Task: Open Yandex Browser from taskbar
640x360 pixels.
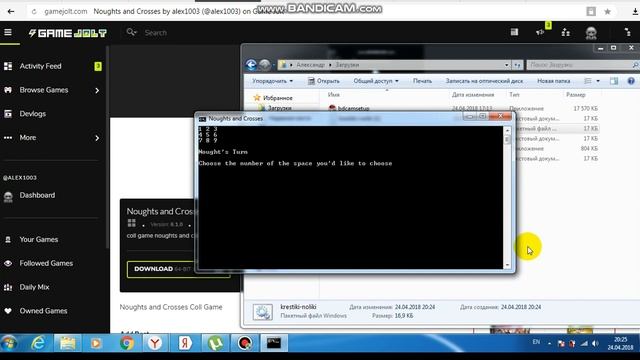Action: coord(155,343)
